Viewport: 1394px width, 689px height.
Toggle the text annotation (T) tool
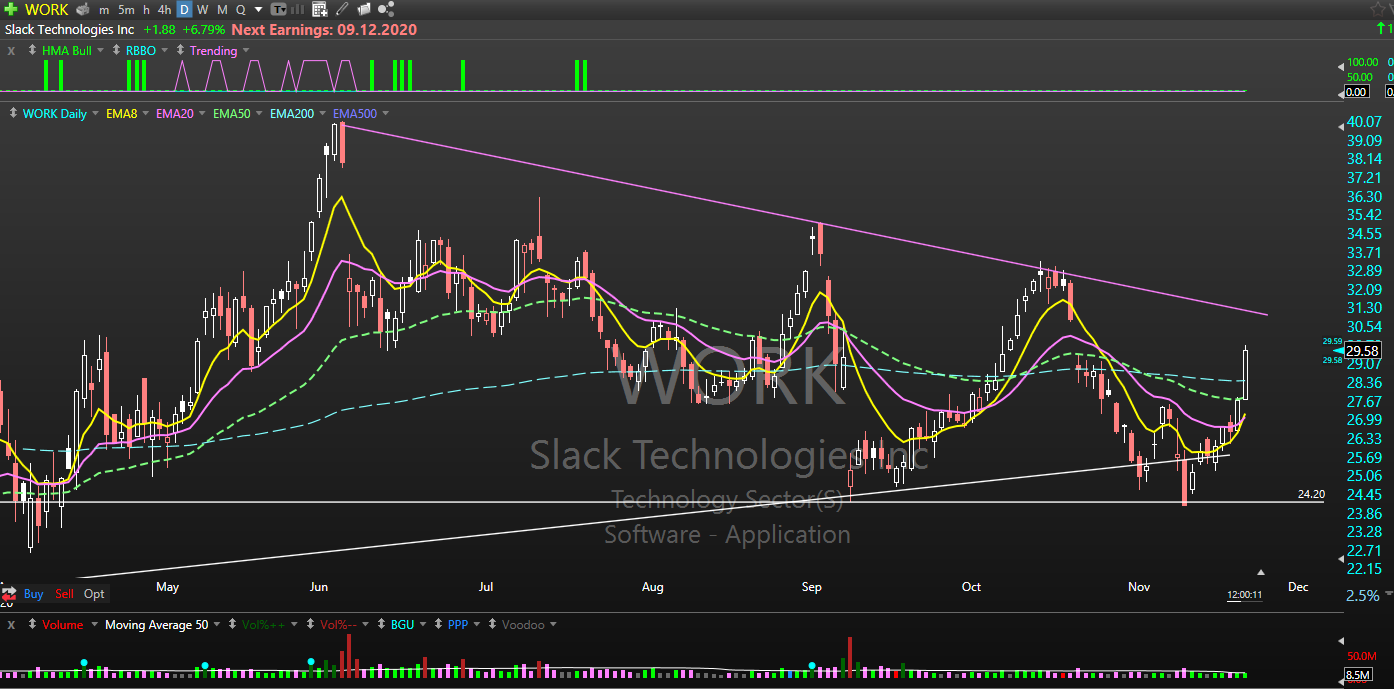277,10
